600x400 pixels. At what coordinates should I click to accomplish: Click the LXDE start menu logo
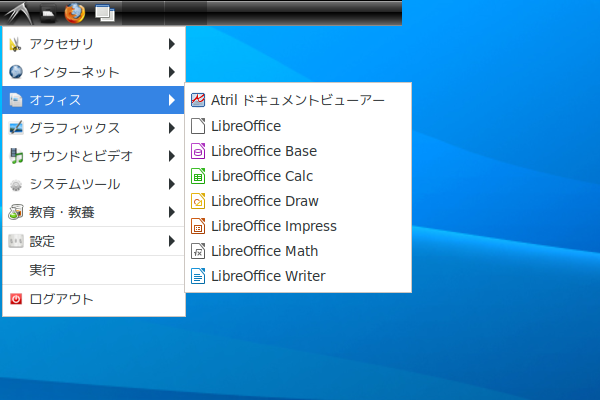(x=18, y=13)
